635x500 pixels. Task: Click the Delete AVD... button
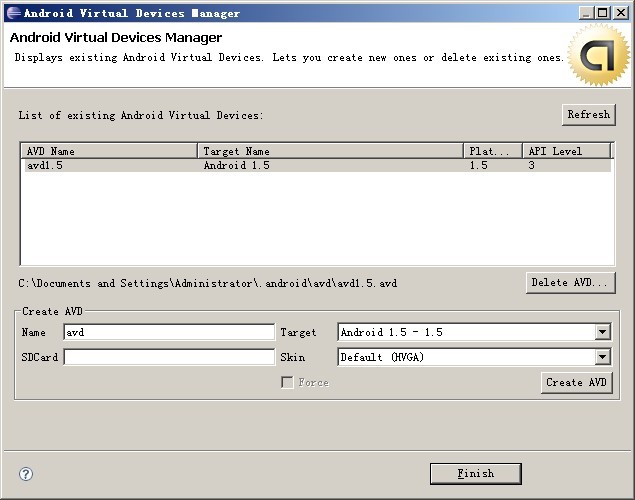[x=571, y=283]
